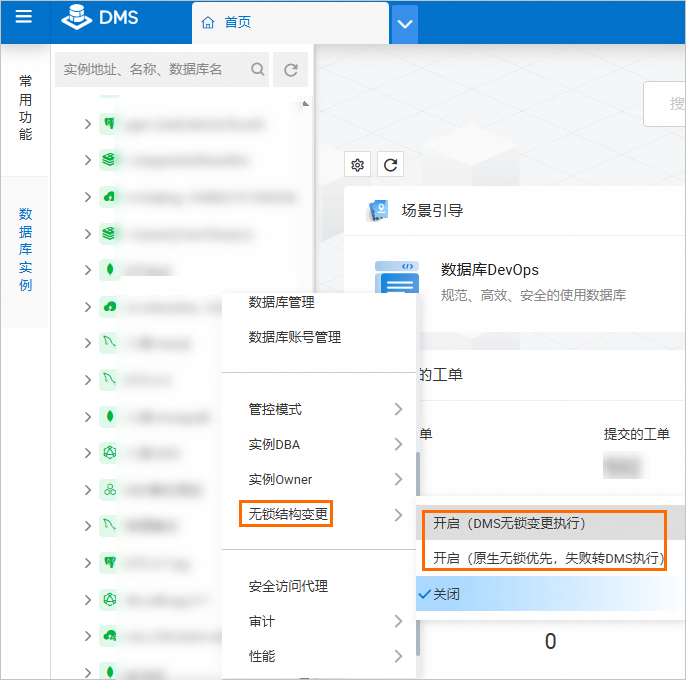Screen dimensions: 686x680
Task: Open the 常用功能 side tab
Action: click(x=25, y=108)
